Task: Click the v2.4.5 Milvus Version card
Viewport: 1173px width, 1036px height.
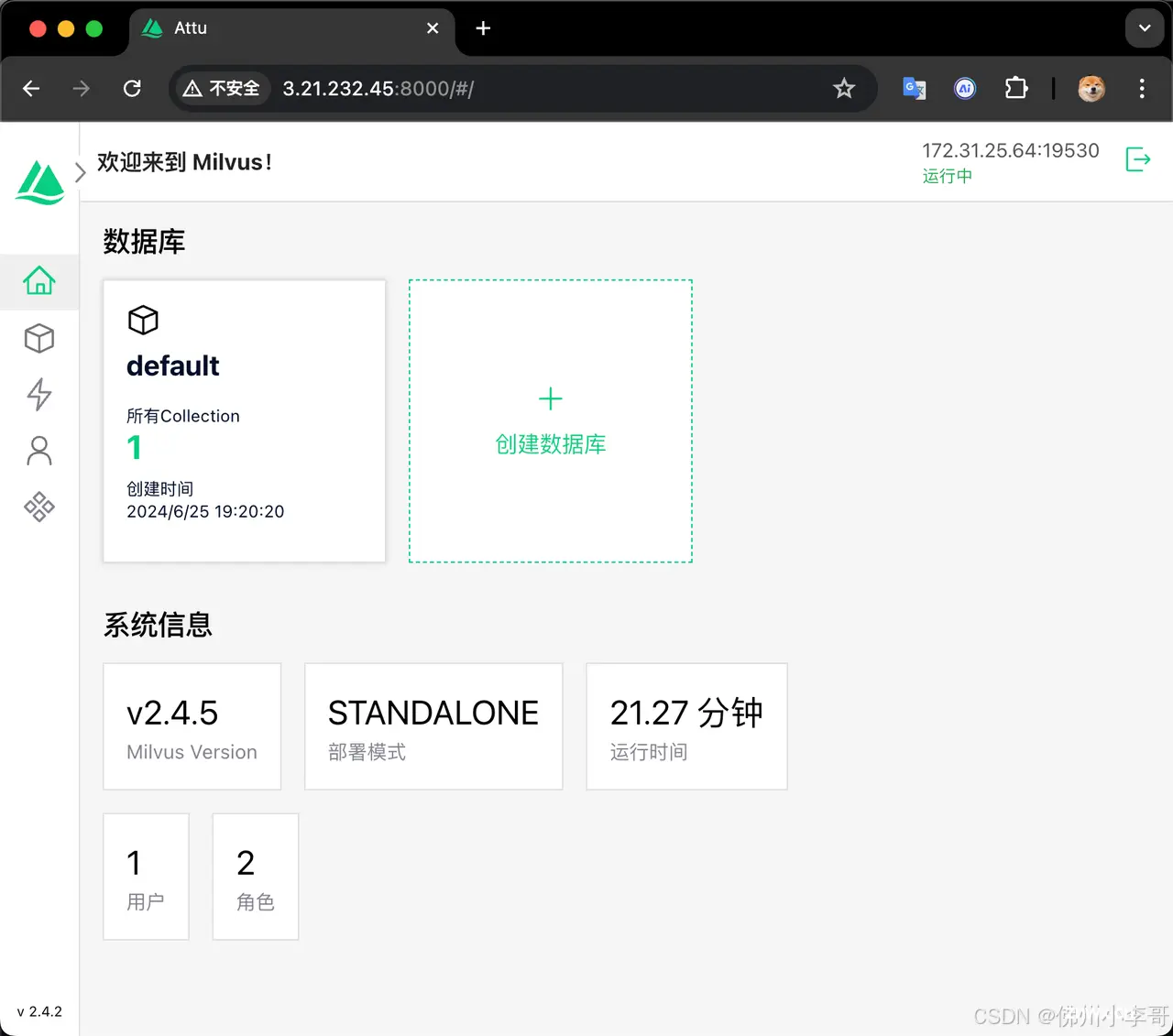Action: click(192, 726)
